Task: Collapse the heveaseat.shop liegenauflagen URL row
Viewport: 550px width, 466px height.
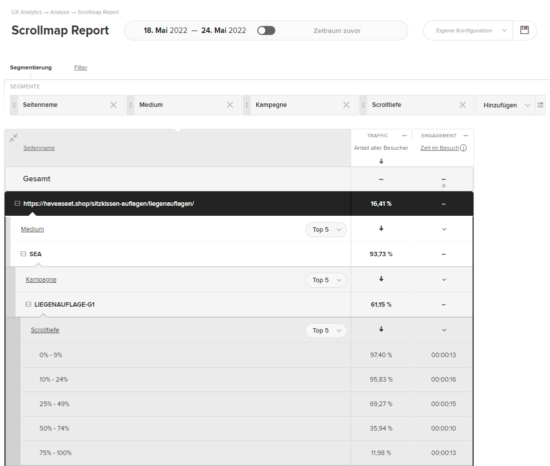Action: [17, 203]
